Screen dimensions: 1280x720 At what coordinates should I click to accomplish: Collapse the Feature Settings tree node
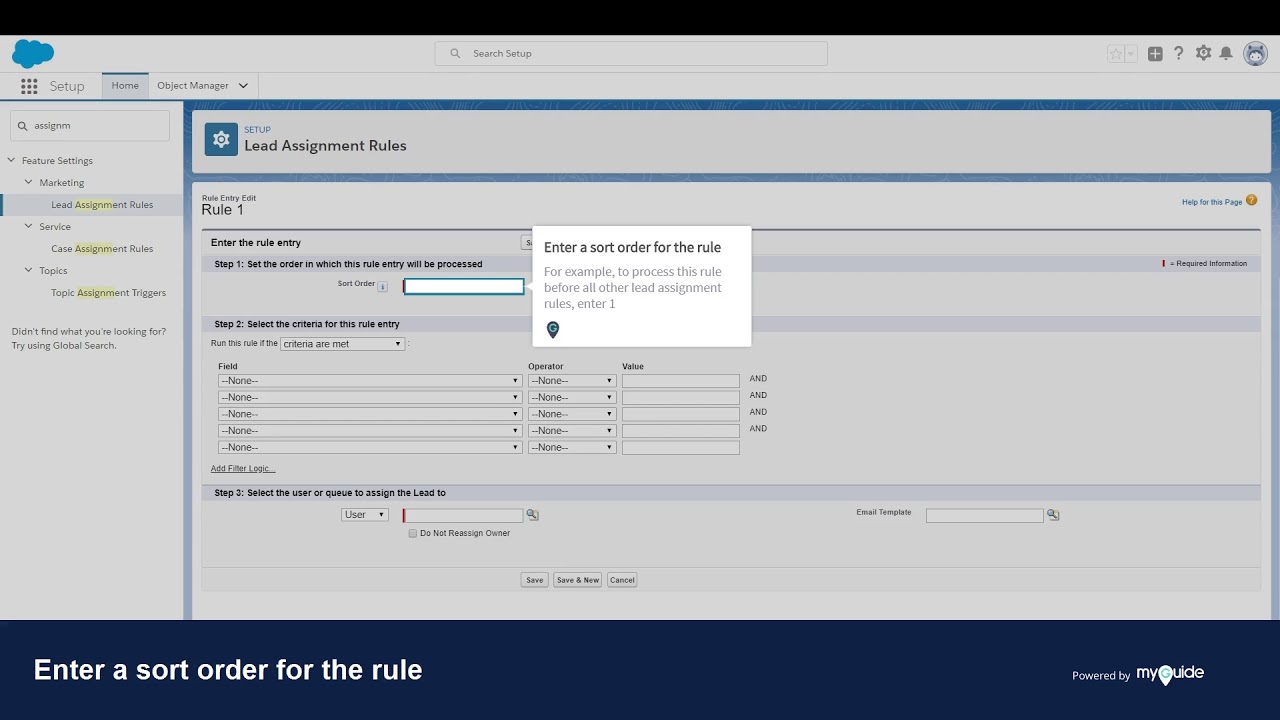click(x=12, y=161)
